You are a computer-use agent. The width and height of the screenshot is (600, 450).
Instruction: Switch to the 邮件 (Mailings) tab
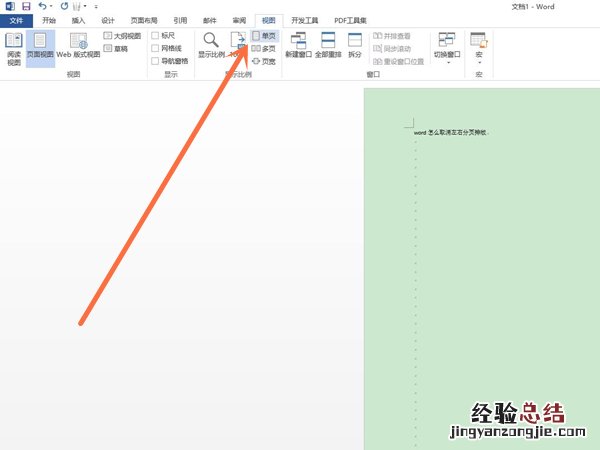point(209,21)
